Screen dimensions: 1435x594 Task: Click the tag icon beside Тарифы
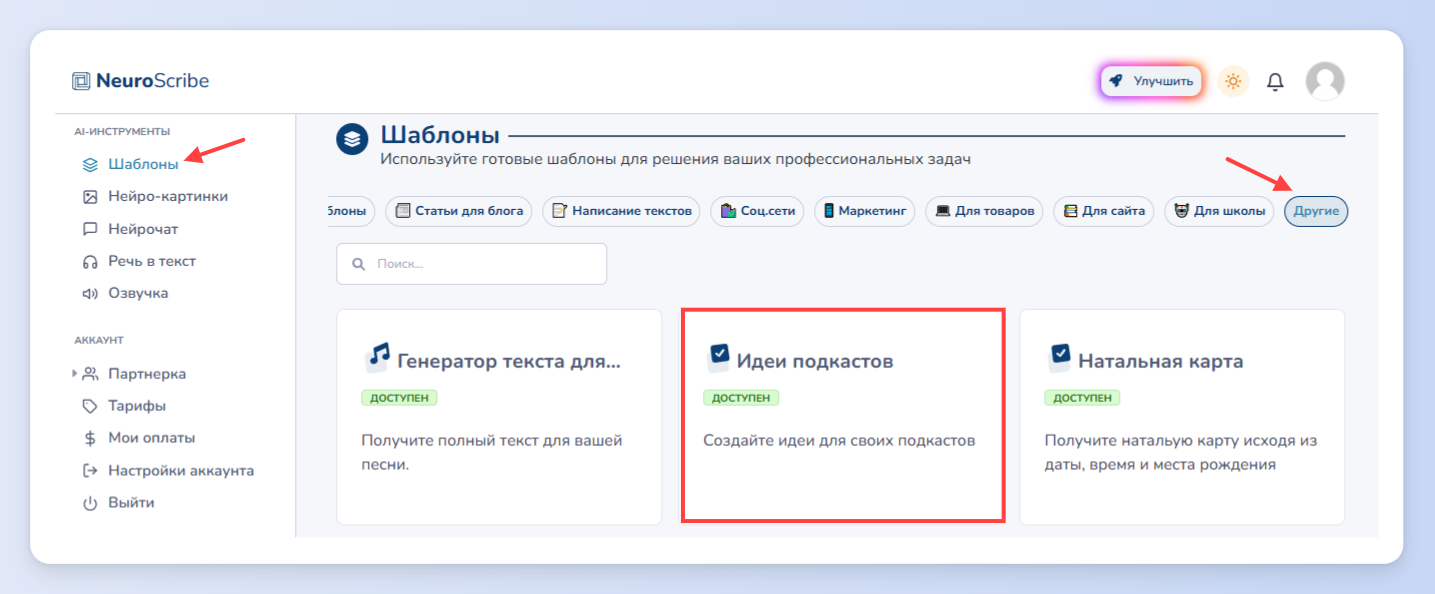coord(90,406)
